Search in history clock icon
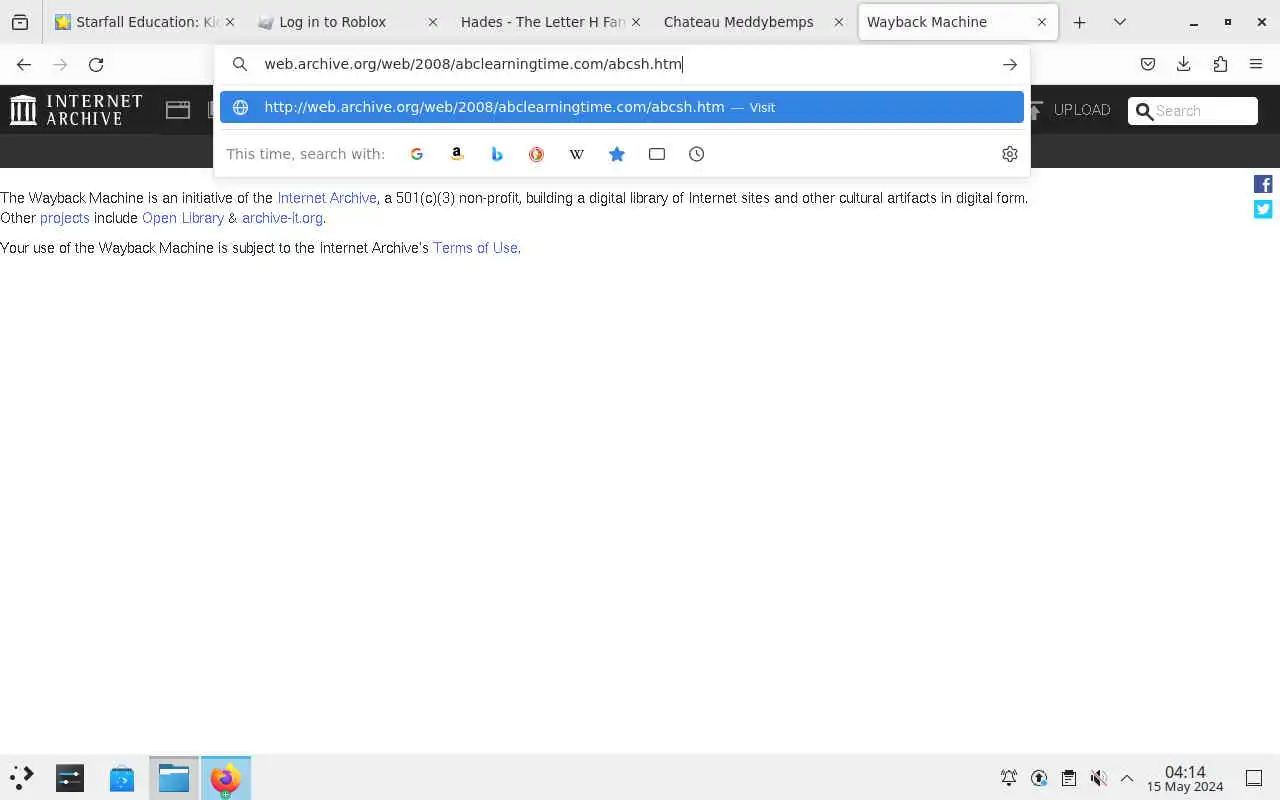The height and width of the screenshot is (800, 1280). [x=696, y=154]
